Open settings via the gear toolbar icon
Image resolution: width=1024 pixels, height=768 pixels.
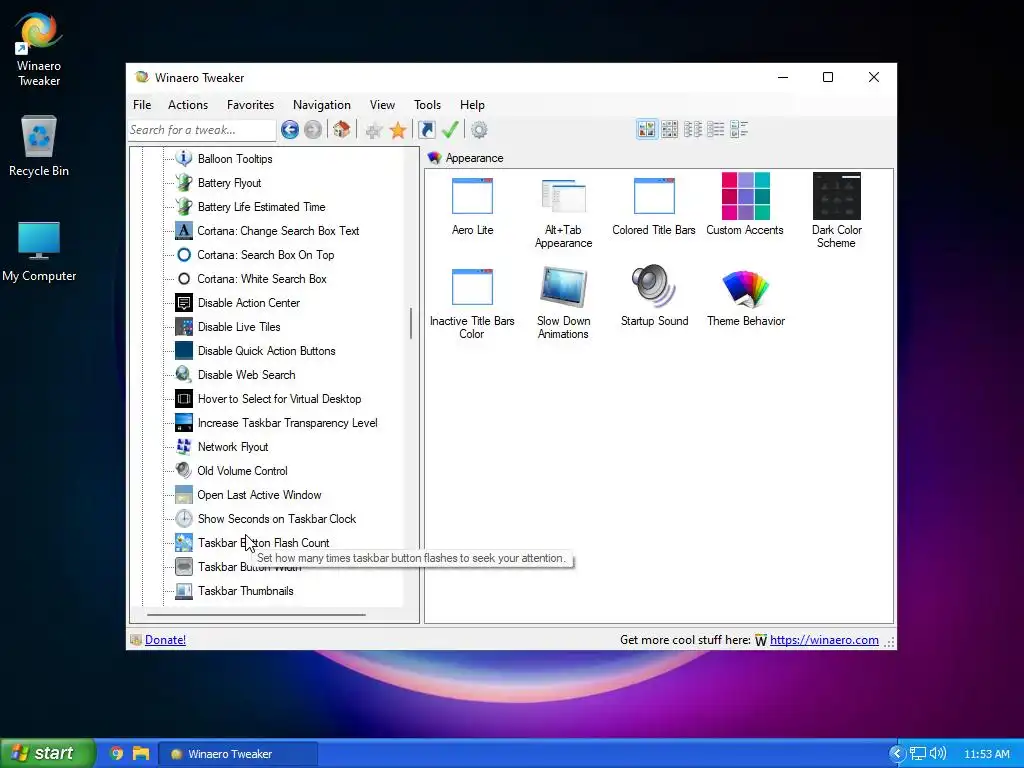click(x=479, y=130)
